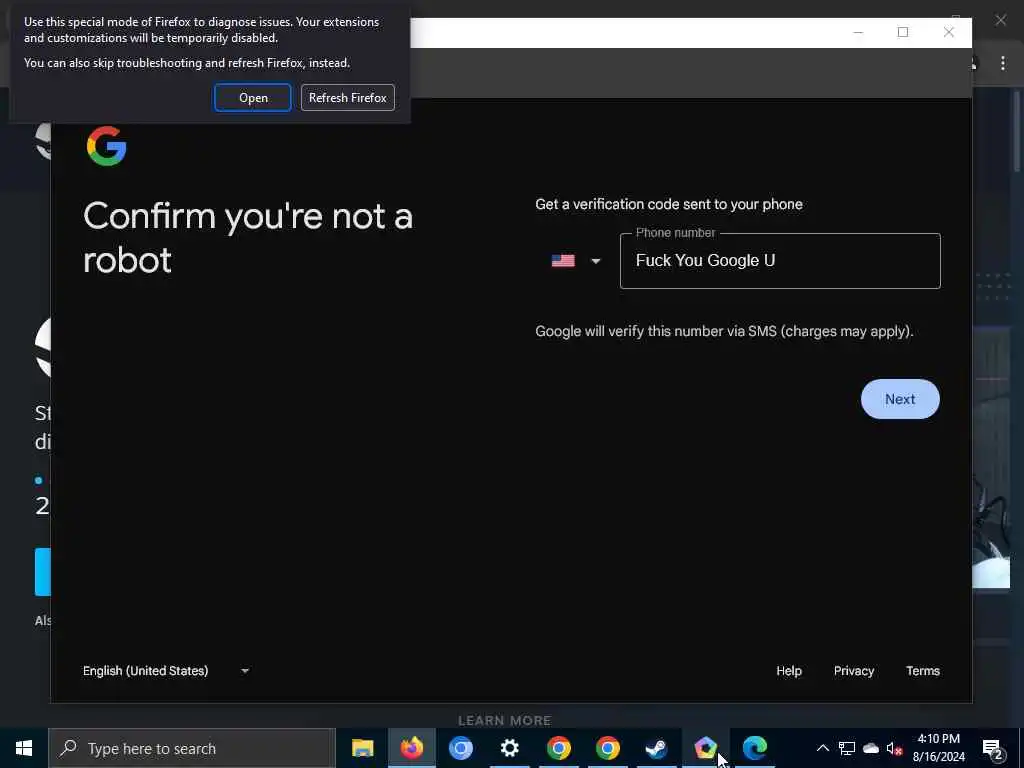The width and height of the screenshot is (1024, 768).
Task: Open the Windows Start menu
Action: 24,748
